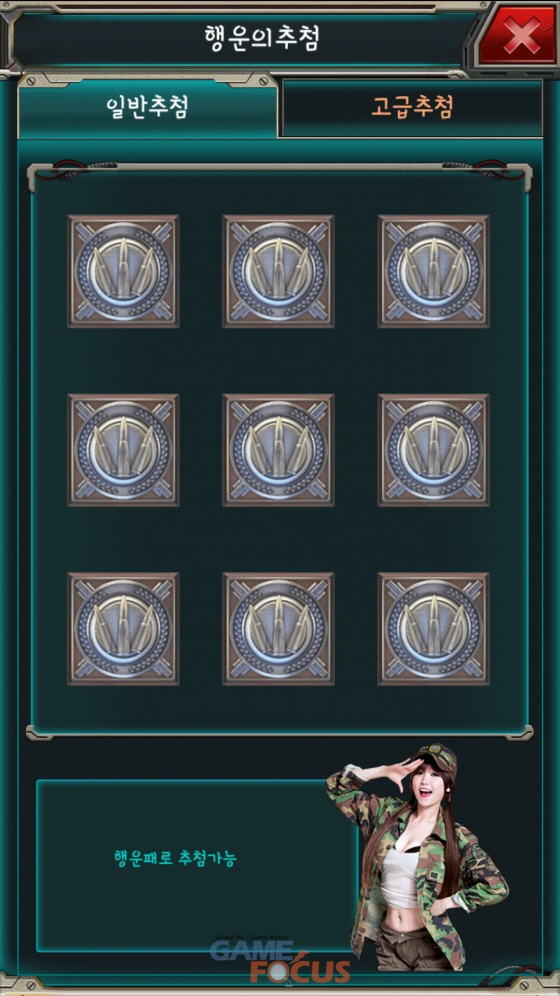Flip the bottom-middle bullet card
This screenshot has height=996, width=560.
pos(278,629)
